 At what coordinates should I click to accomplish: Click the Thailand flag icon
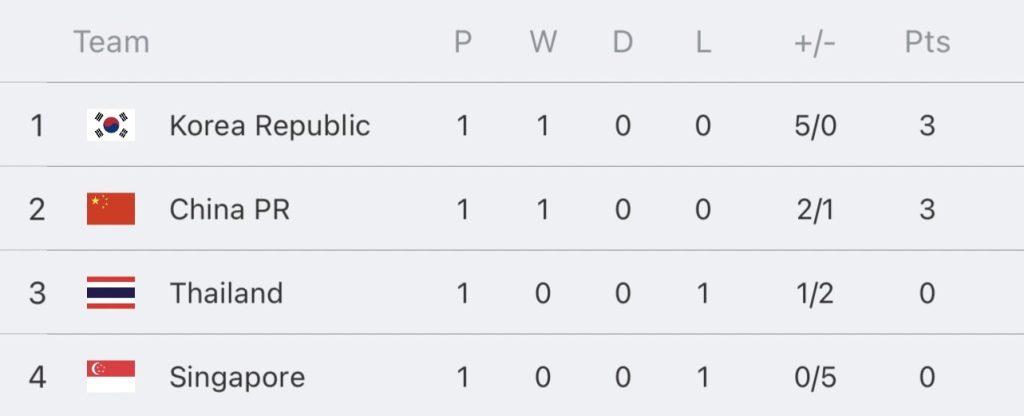[111, 293]
